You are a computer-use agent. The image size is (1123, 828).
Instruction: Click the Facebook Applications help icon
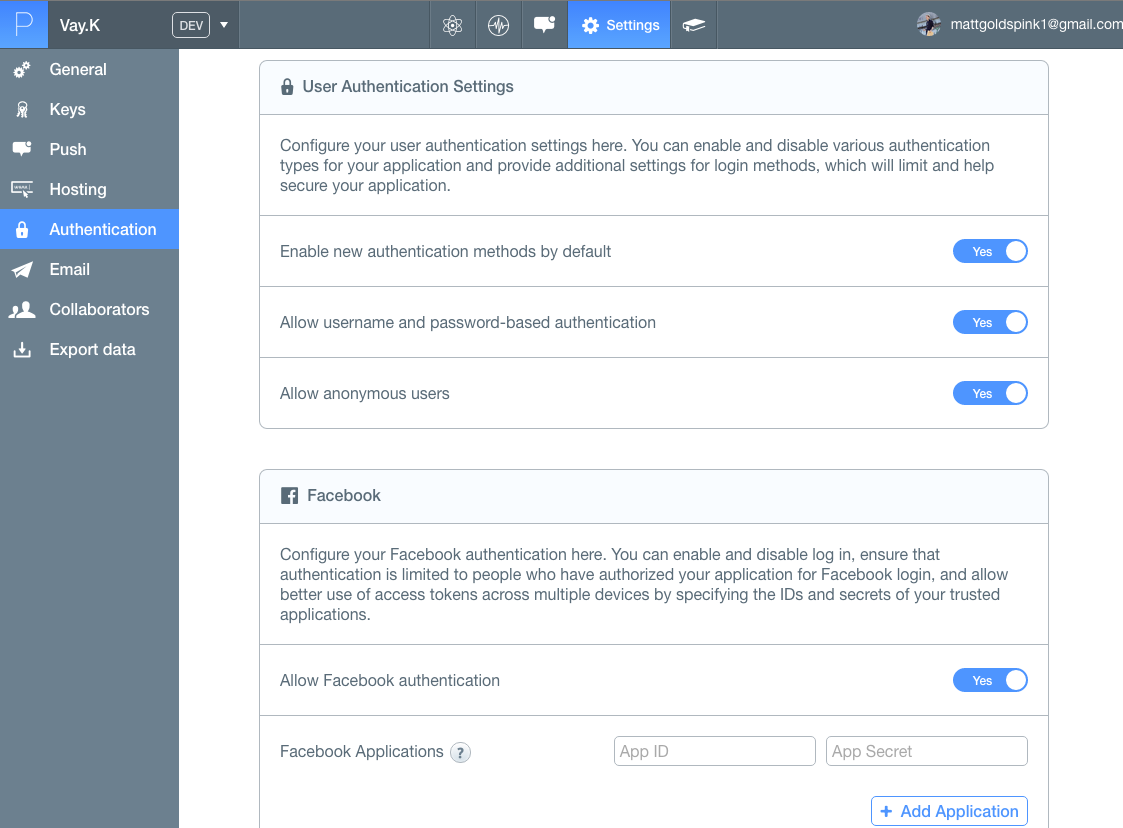click(x=460, y=752)
